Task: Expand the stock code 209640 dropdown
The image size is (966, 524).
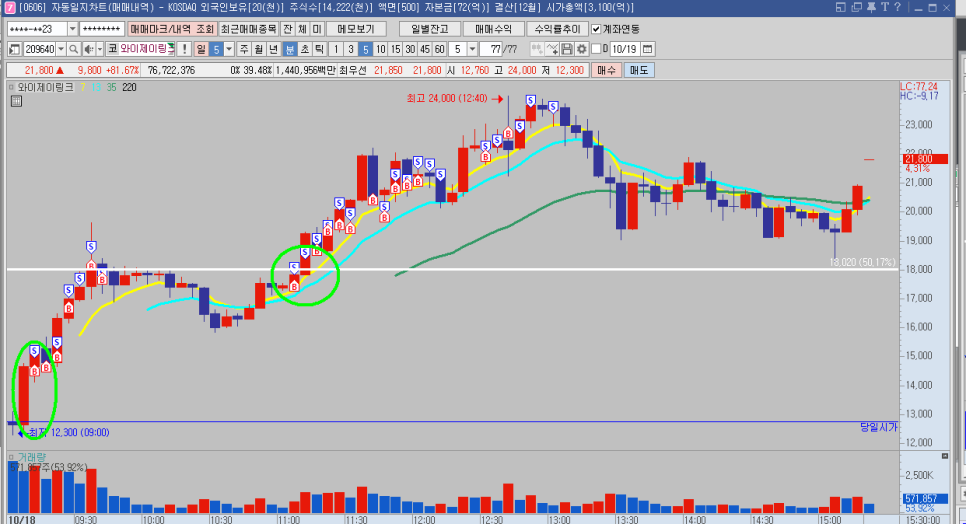Action: pyautogui.click(x=61, y=49)
